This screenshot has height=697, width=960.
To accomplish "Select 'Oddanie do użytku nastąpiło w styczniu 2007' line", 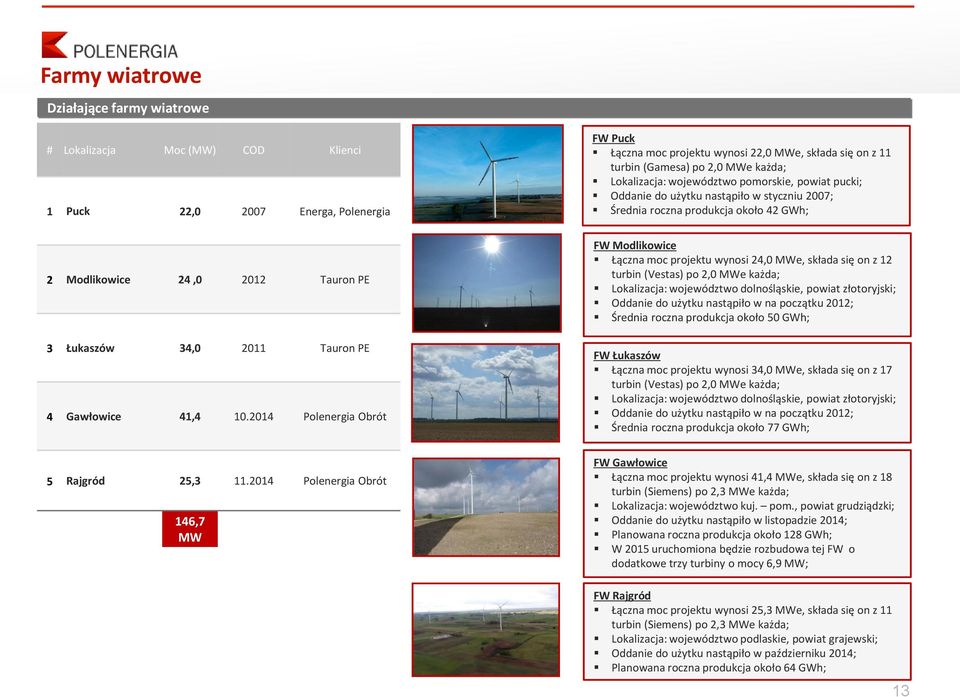I will click(x=721, y=196).
